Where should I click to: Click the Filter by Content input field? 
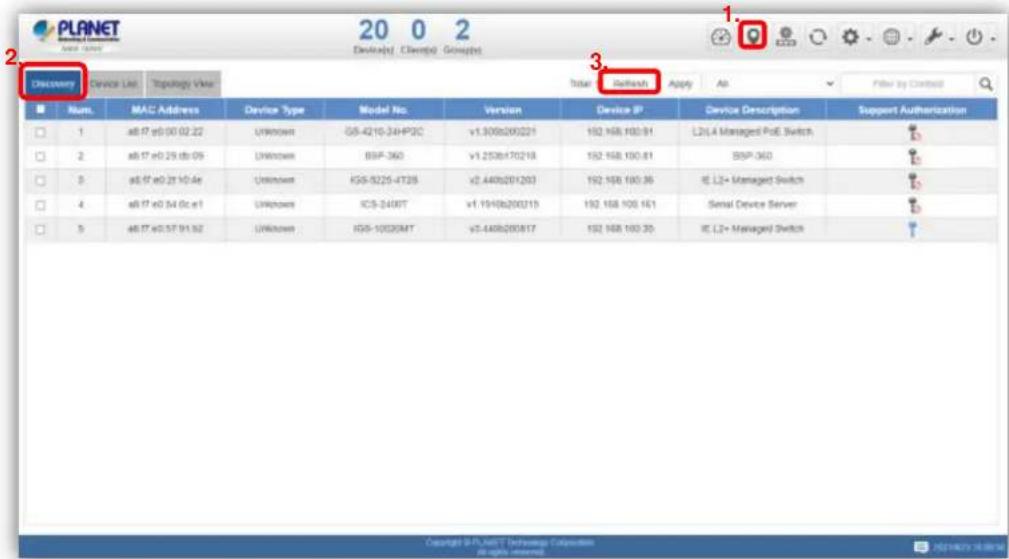908,84
